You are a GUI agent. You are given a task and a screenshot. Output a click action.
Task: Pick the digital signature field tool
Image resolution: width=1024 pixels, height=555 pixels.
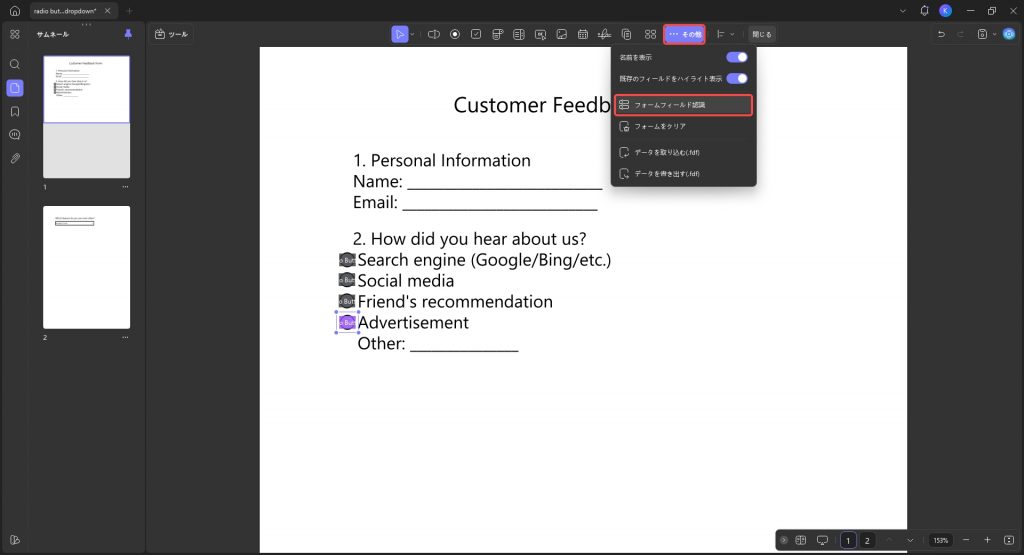click(x=604, y=34)
